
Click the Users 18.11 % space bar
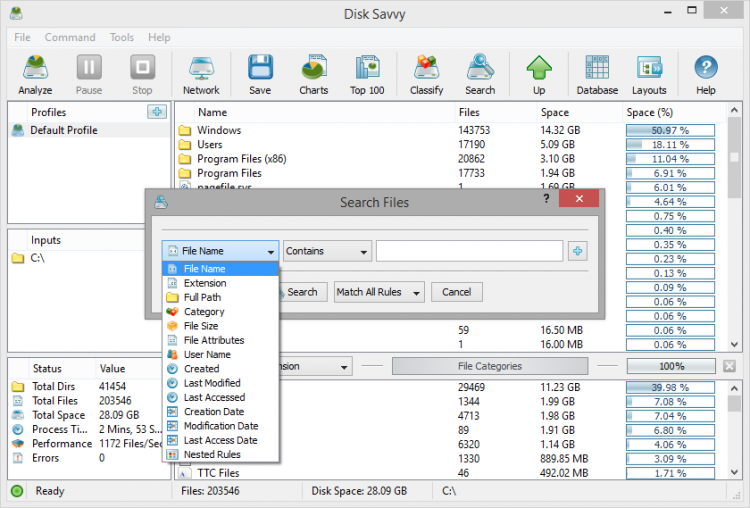pyautogui.click(x=670, y=145)
